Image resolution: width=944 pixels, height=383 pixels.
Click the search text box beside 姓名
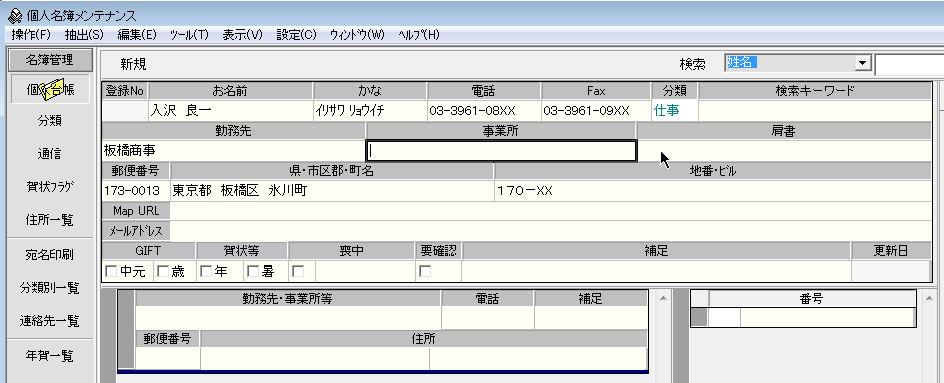coord(909,64)
